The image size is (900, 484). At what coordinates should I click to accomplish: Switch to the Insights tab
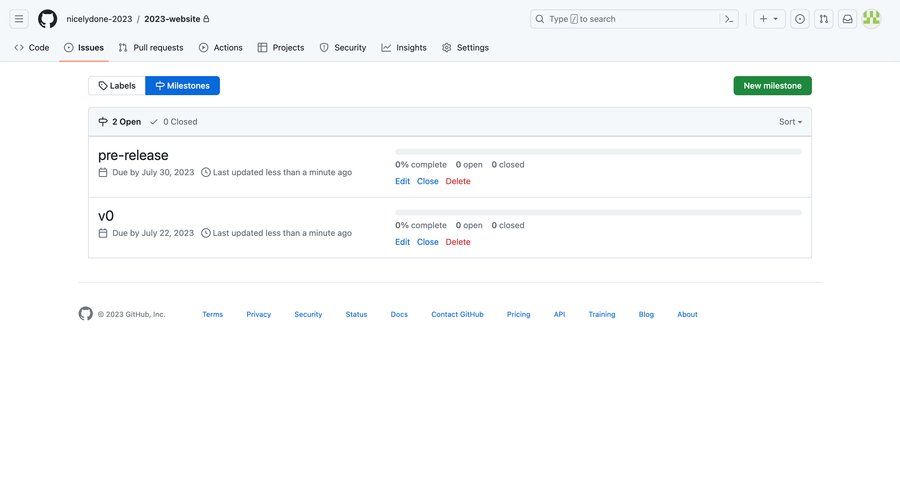404,48
